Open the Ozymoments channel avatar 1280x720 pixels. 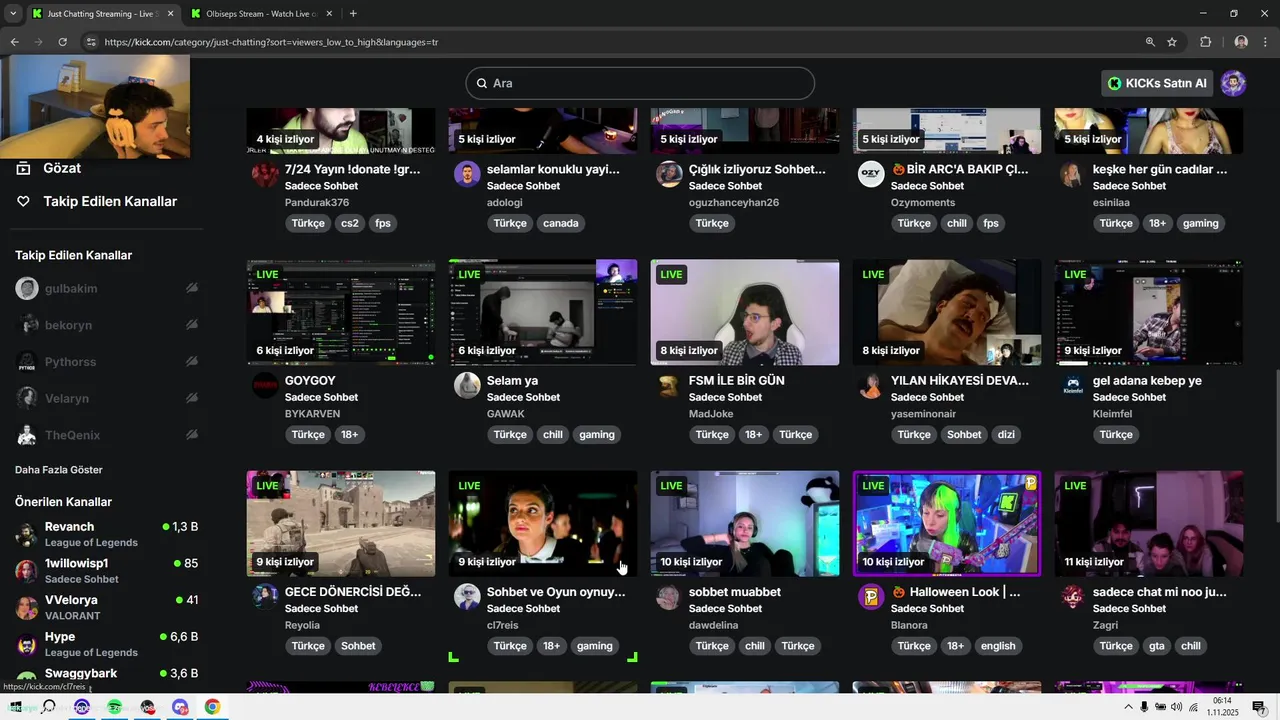point(871,174)
